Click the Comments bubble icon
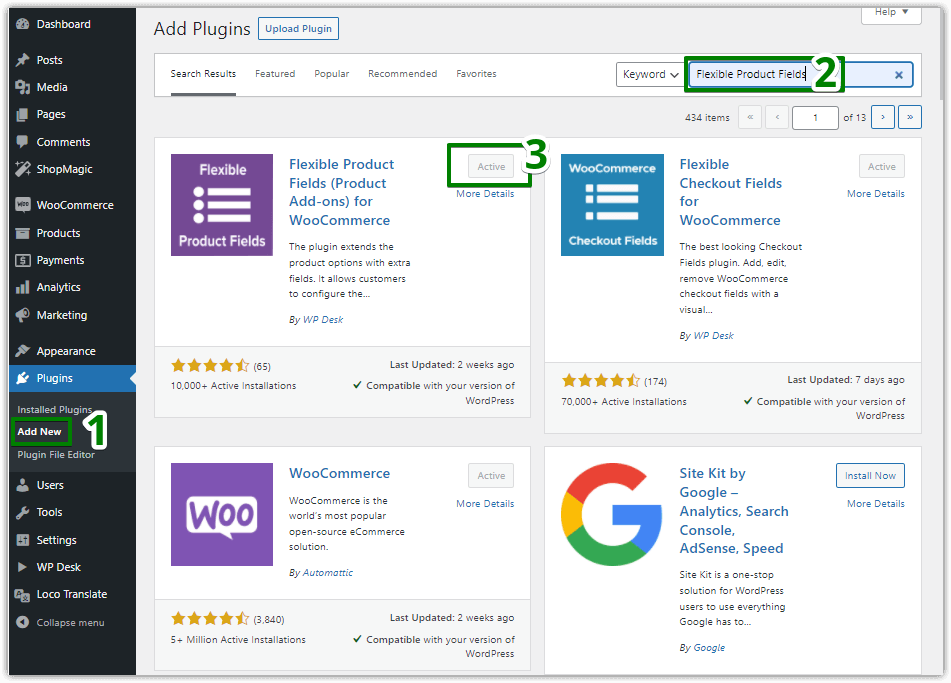Image resolution: width=951 pixels, height=683 pixels. 22,142
